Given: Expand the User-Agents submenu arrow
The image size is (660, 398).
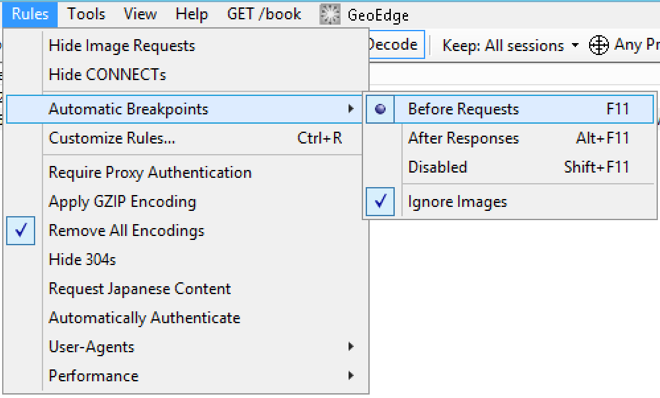Looking at the screenshot, I should [351, 347].
